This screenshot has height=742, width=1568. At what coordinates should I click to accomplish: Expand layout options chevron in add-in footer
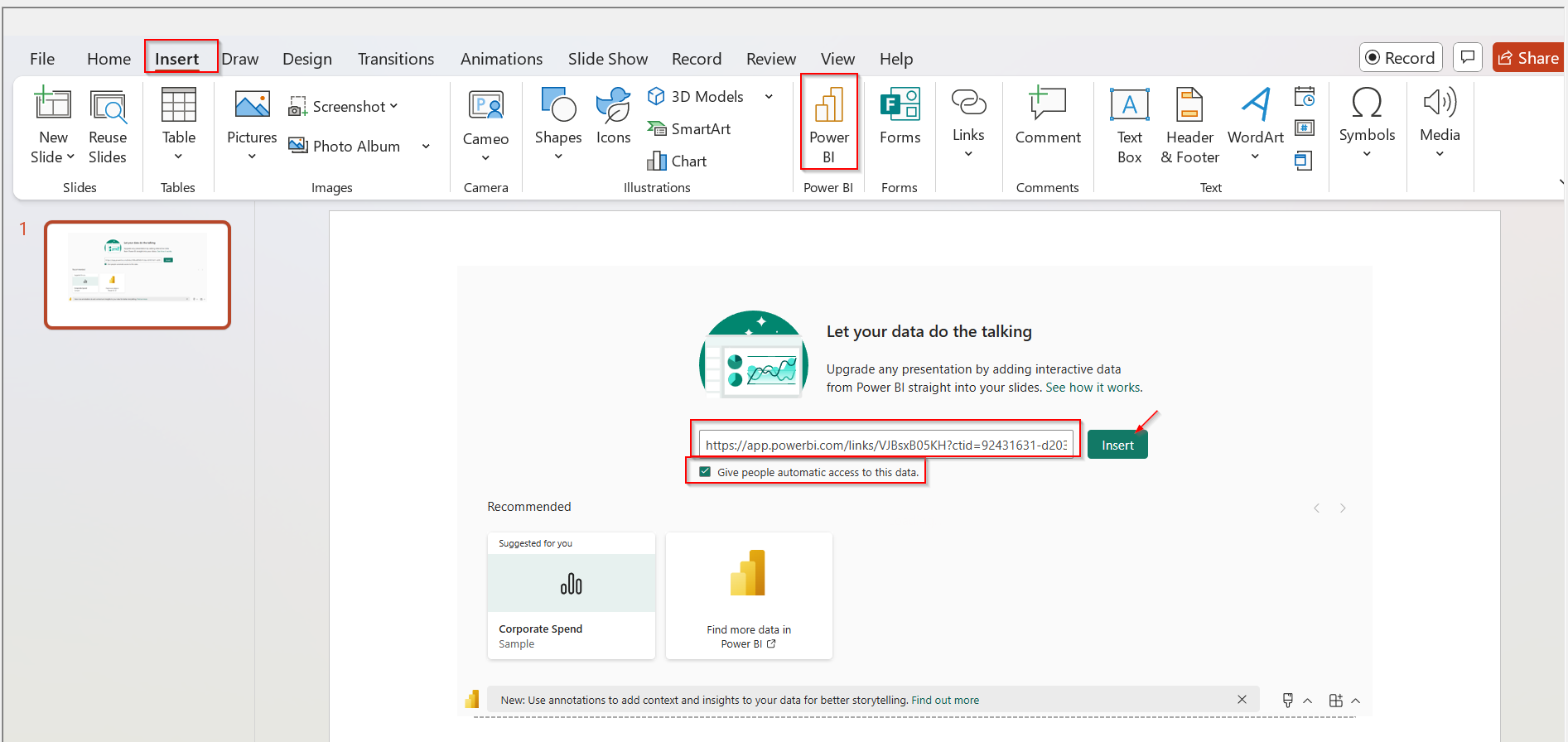[1355, 701]
